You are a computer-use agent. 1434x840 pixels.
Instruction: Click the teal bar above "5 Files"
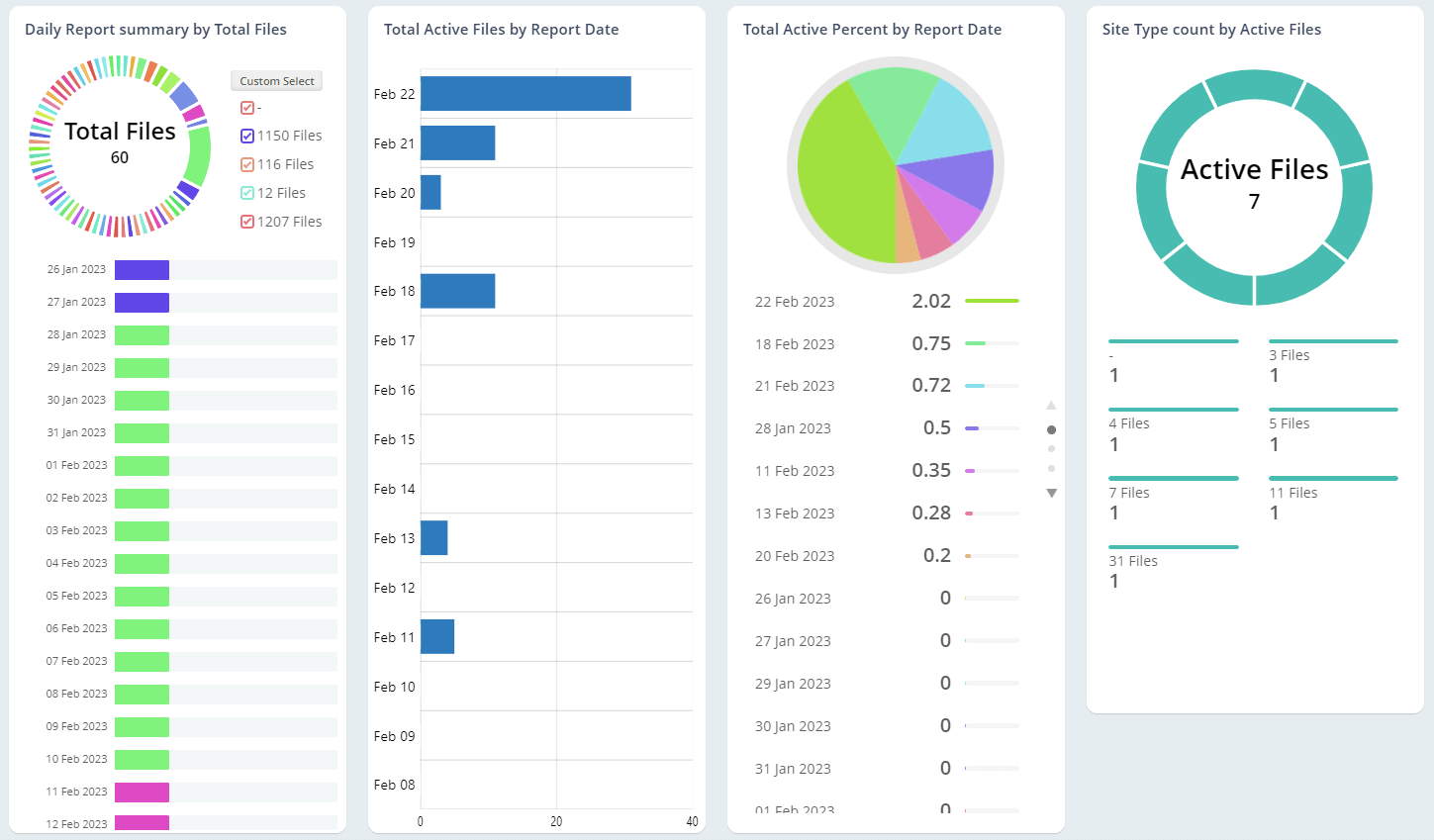(1333, 410)
